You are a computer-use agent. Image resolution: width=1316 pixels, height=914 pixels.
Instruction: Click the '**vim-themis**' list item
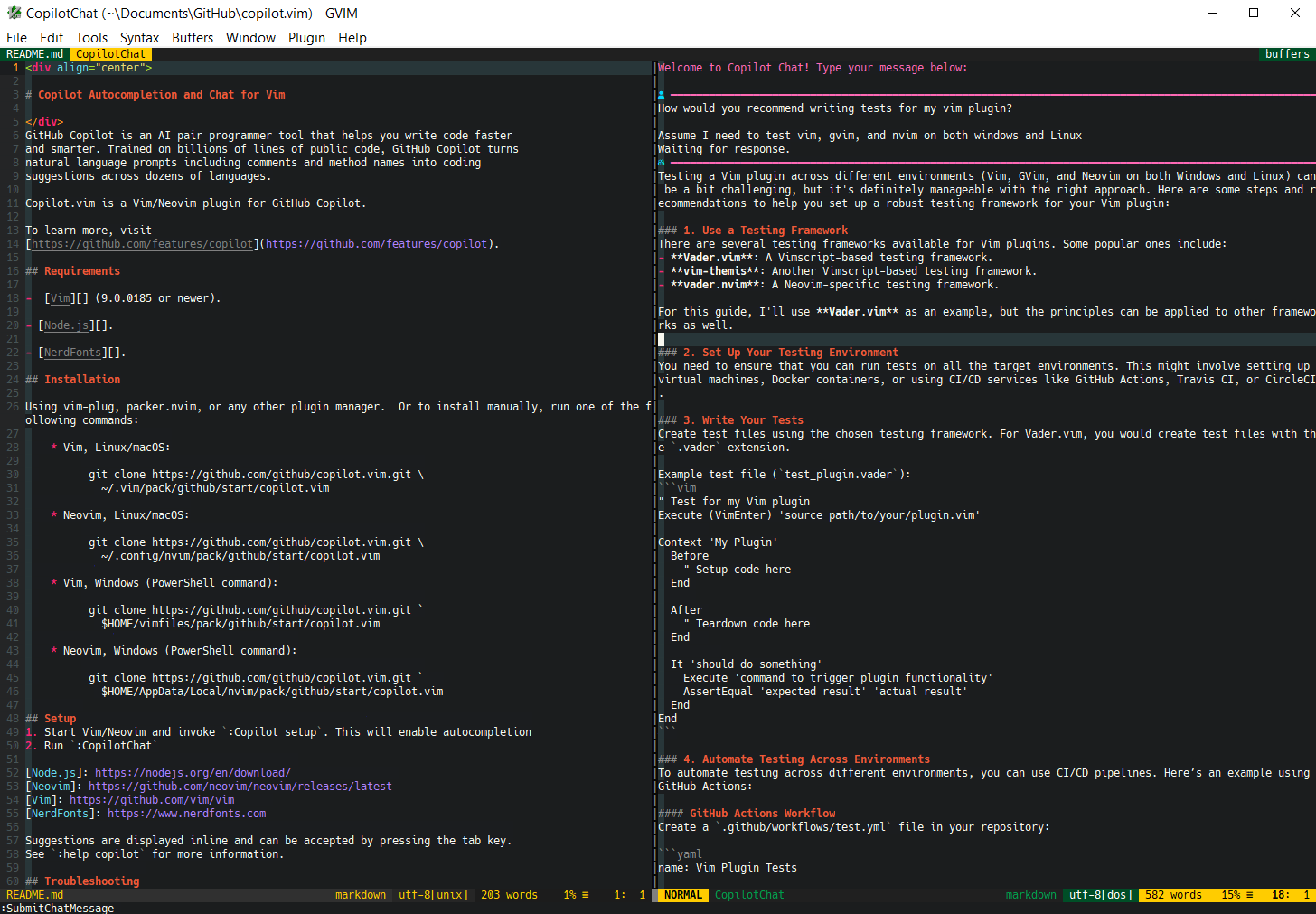[847, 271]
